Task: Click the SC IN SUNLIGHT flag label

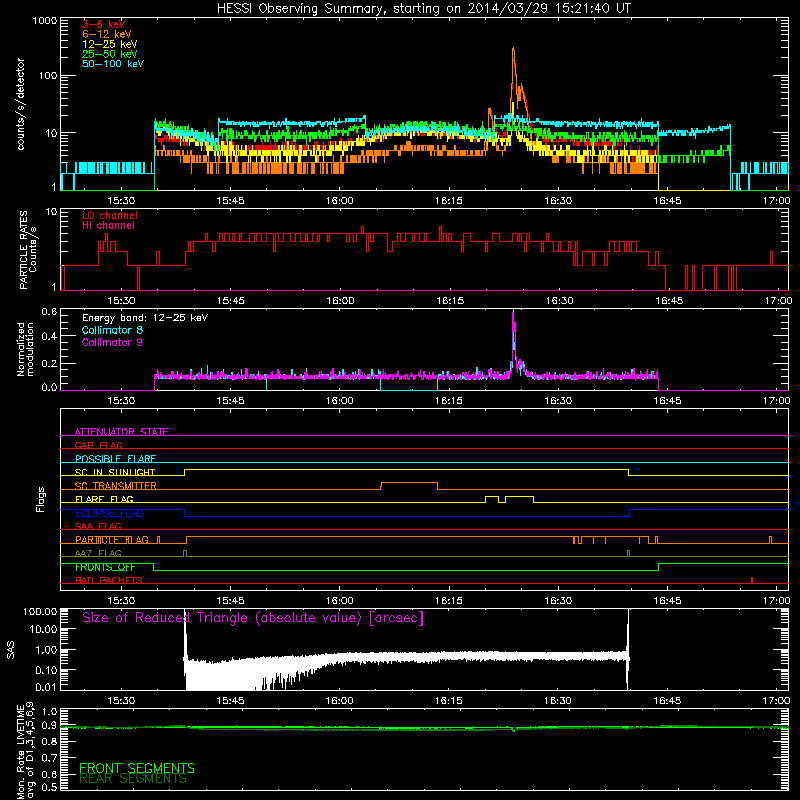Action: tap(115, 472)
